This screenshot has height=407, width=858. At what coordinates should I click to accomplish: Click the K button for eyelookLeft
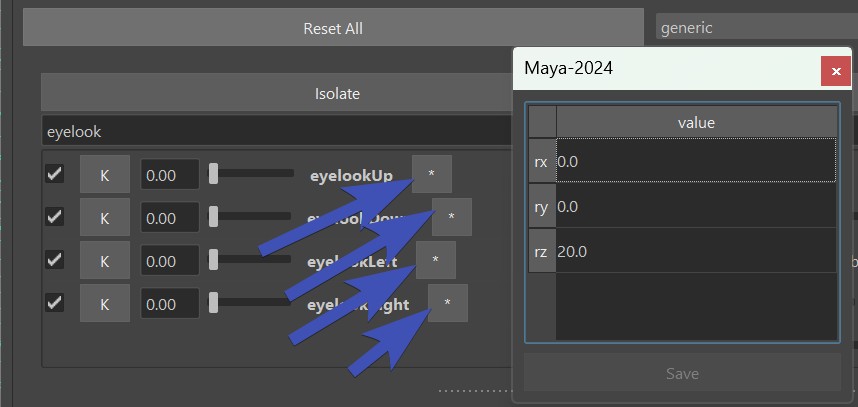[104, 261]
